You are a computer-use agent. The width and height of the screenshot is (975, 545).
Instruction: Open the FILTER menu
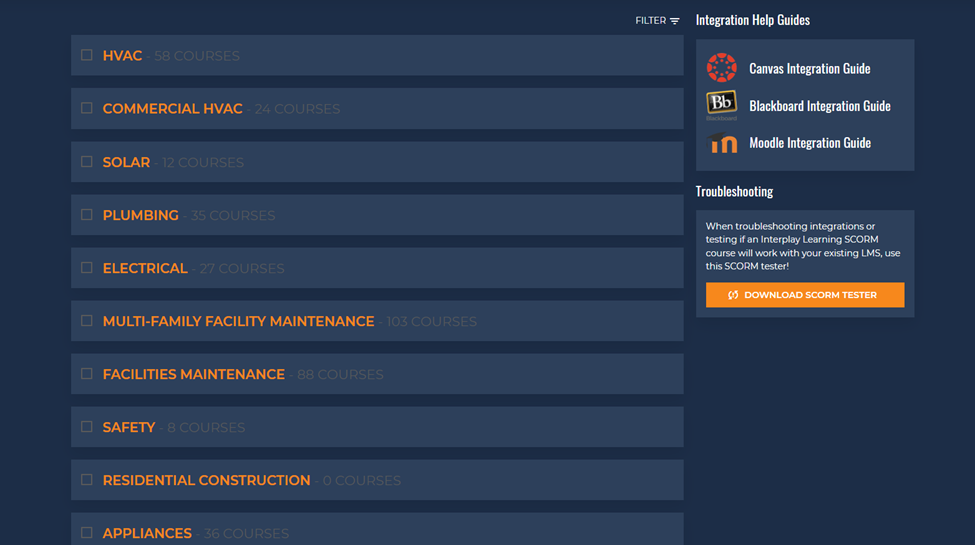pos(657,21)
